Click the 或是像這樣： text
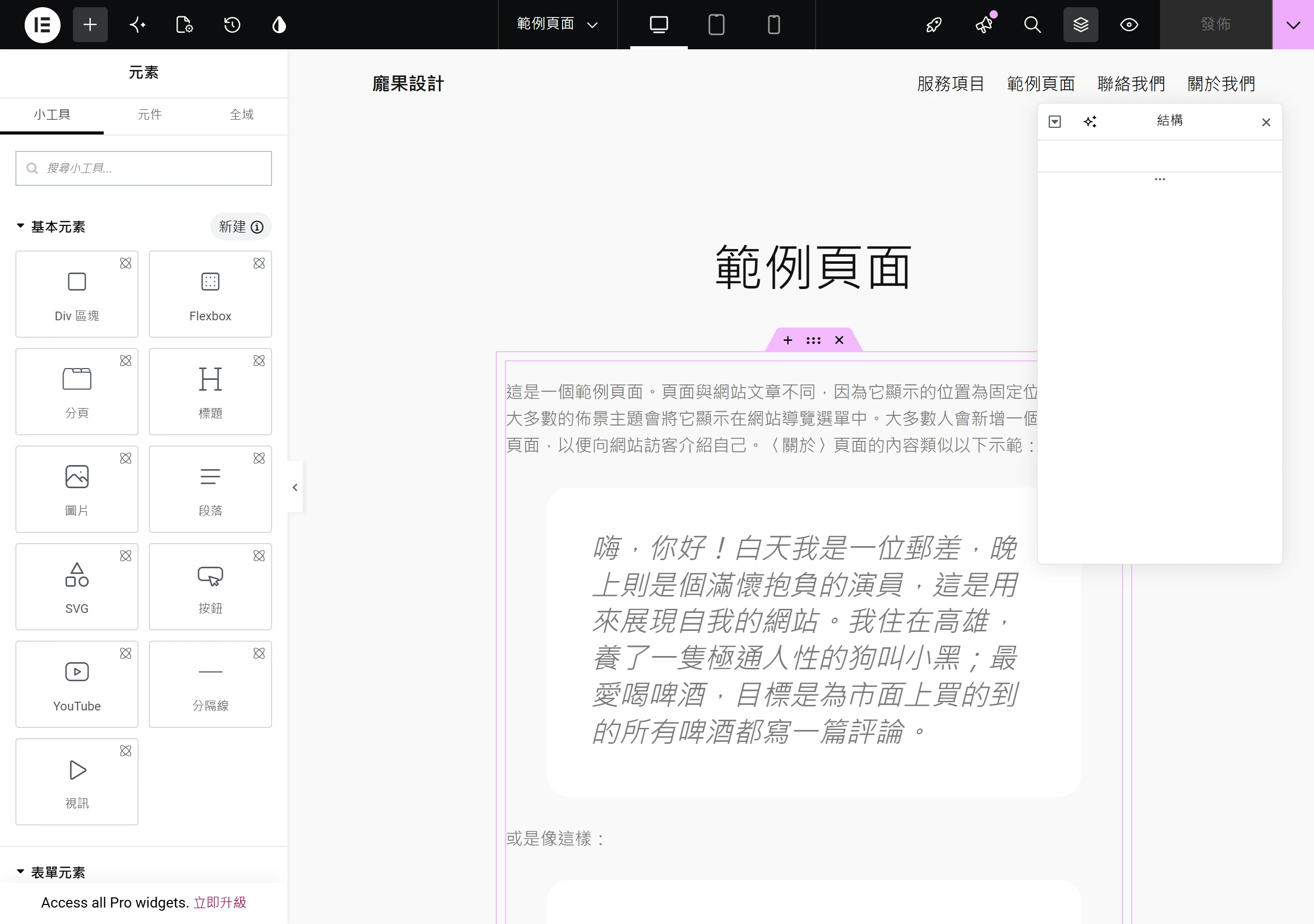The width and height of the screenshot is (1314, 924). 556,839
